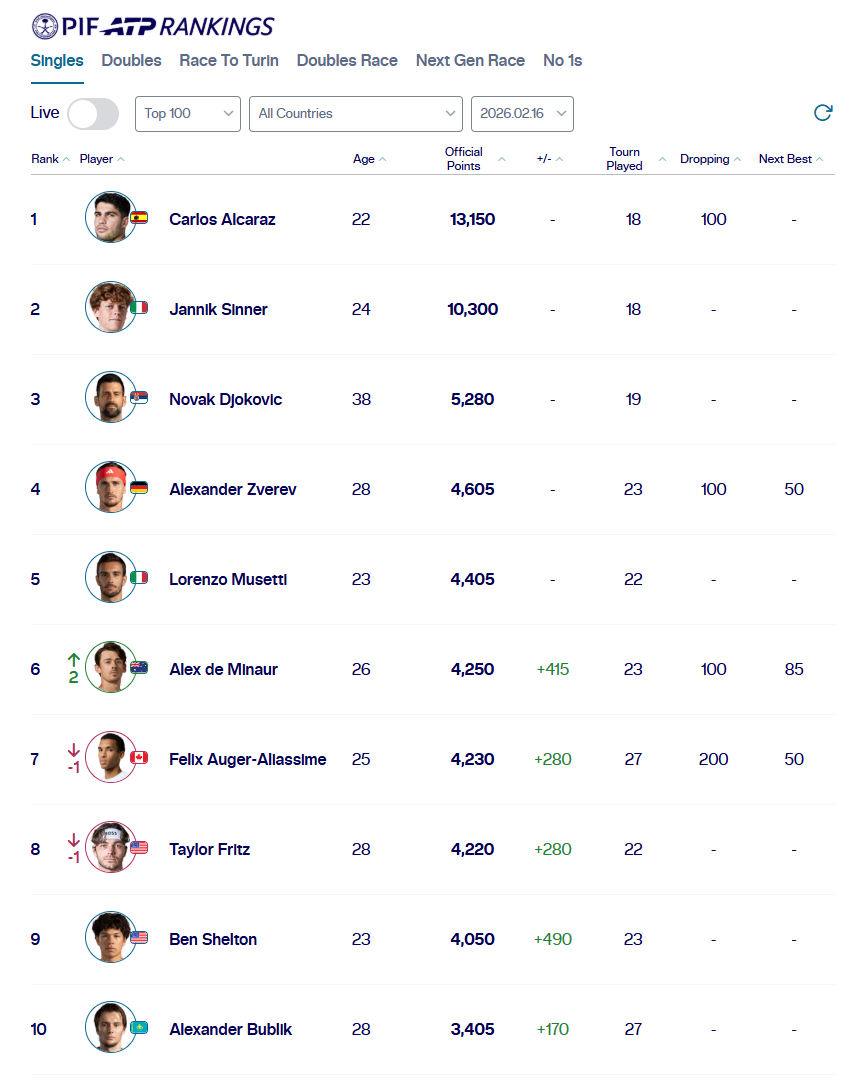Click Jannik Sinner's name link

pyautogui.click(x=218, y=309)
